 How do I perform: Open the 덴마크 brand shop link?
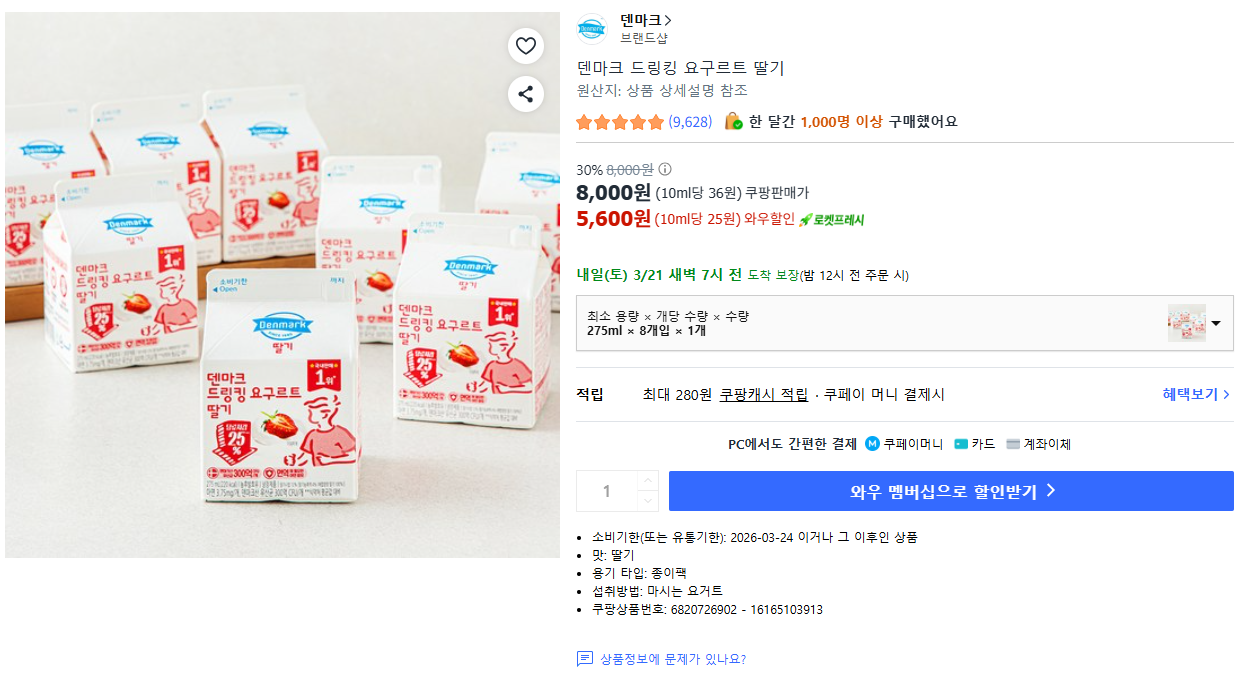click(x=645, y=20)
